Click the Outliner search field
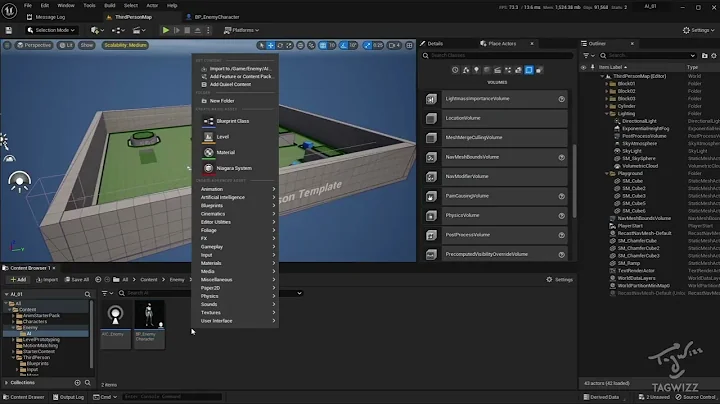 tap(647, 56)
